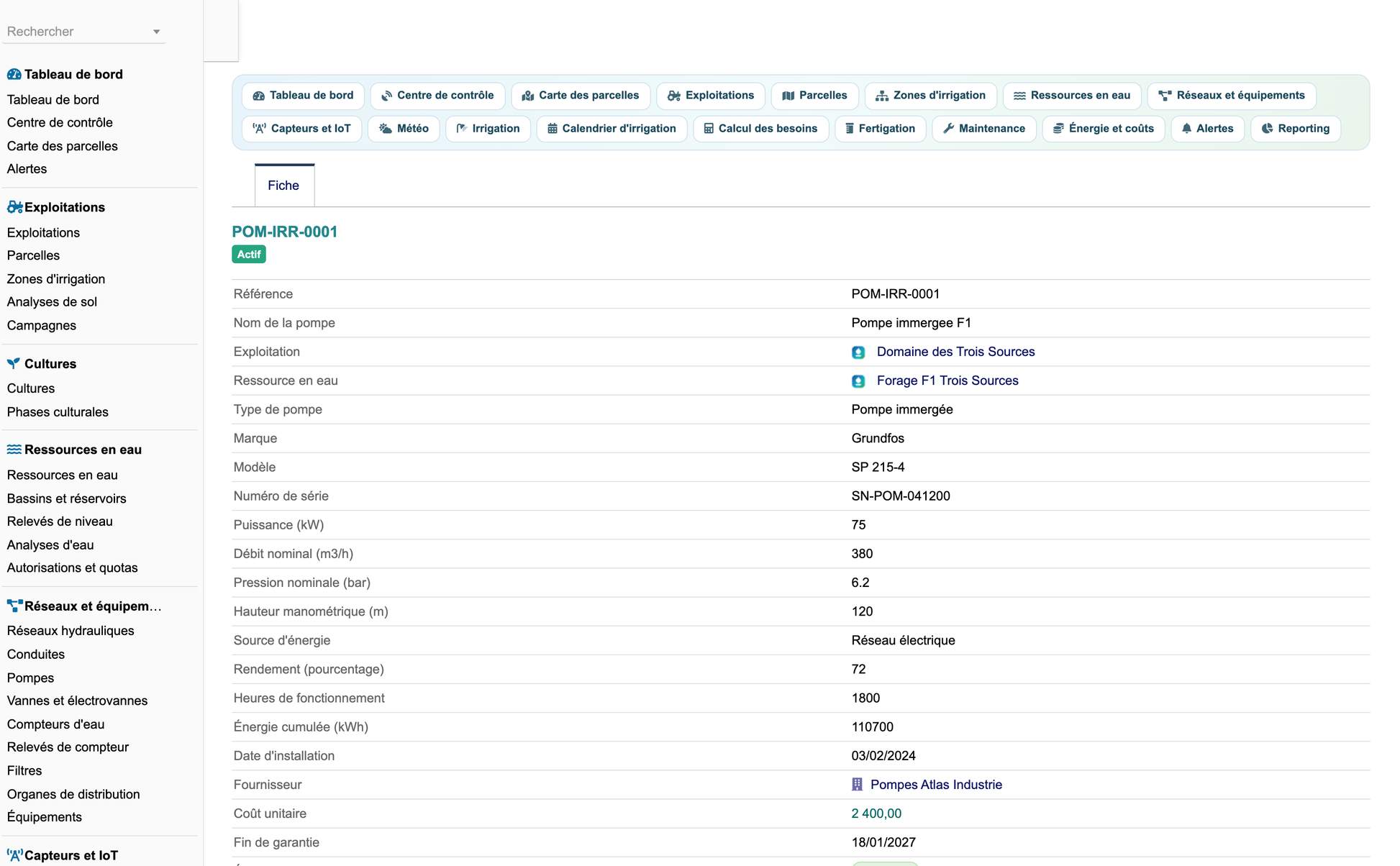
Task: Click the serial number SN-POM-041200
Action: [x=901, y=496]
